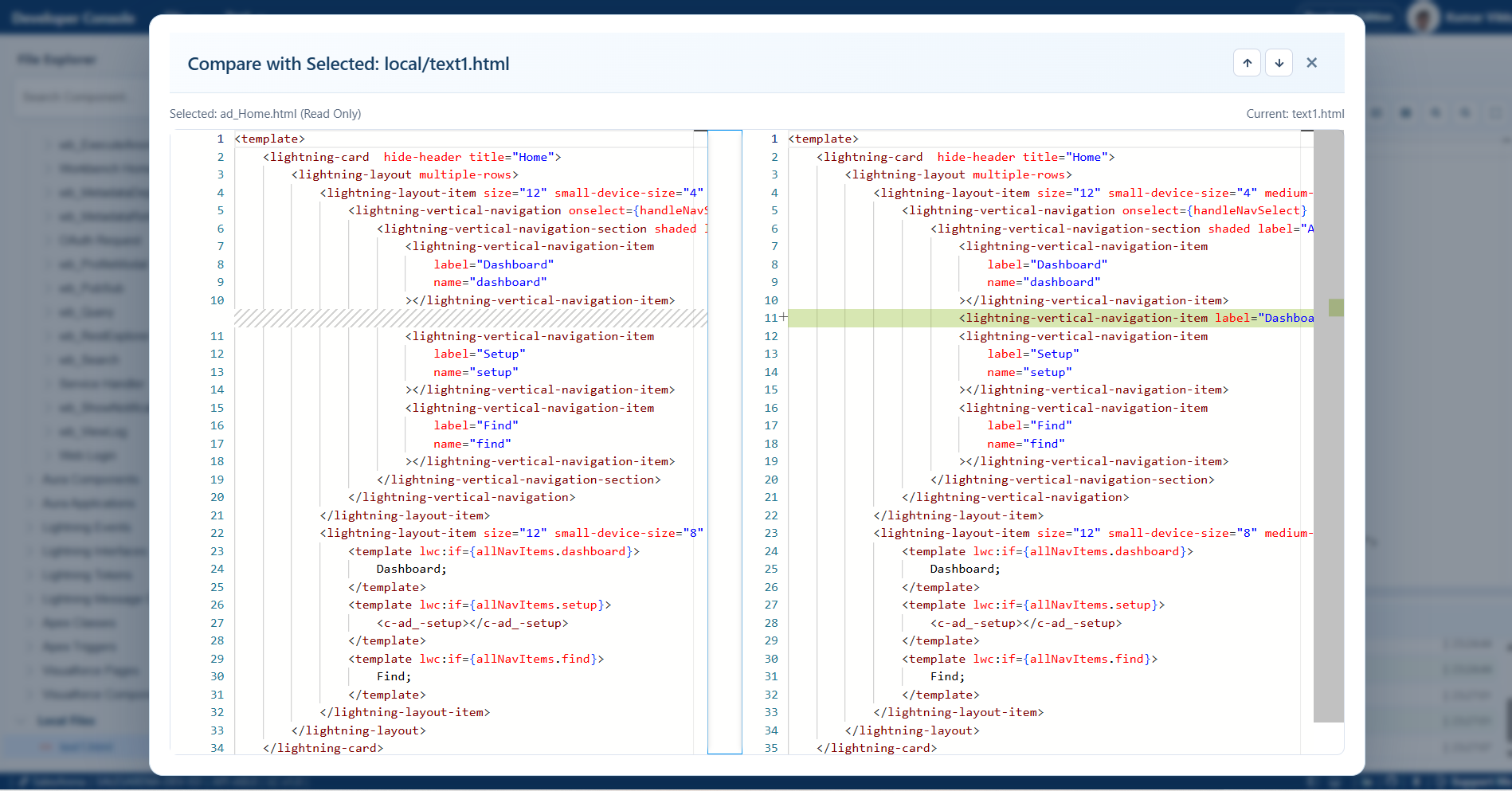This screenshot has width=1512, height=791.
Task: Click the 'Selected: ad_Home.html (Read Only)' label
Action: coord(265,114)
